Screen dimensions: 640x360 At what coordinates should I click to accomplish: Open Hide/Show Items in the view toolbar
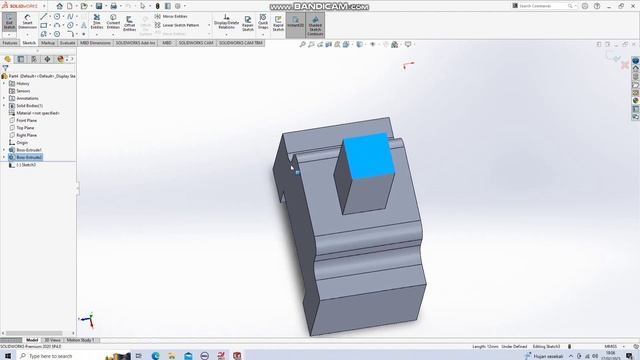373,44
